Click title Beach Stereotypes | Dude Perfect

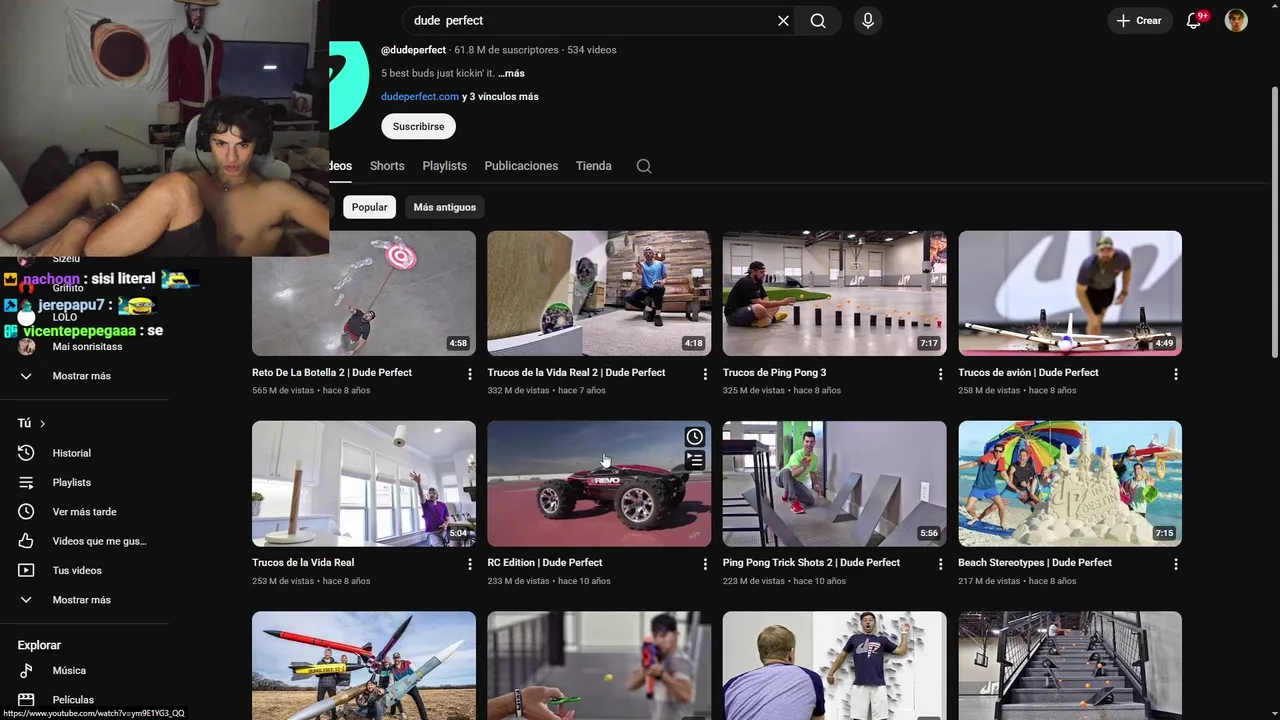(x=1035, y=563)
